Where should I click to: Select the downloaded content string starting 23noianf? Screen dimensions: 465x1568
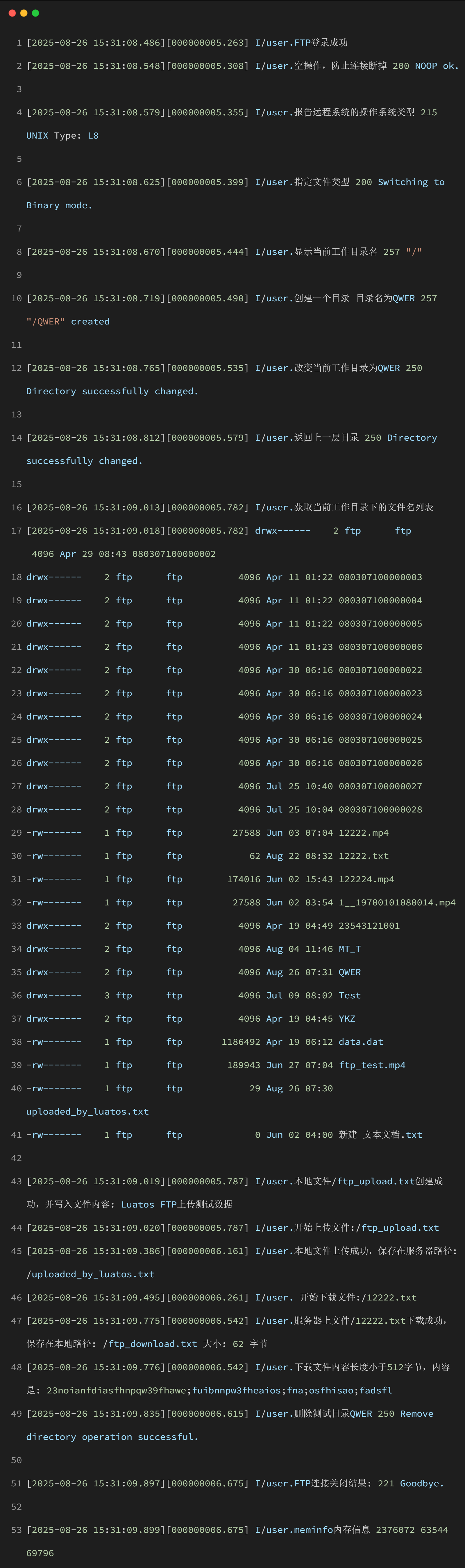tap(219, 1391)
